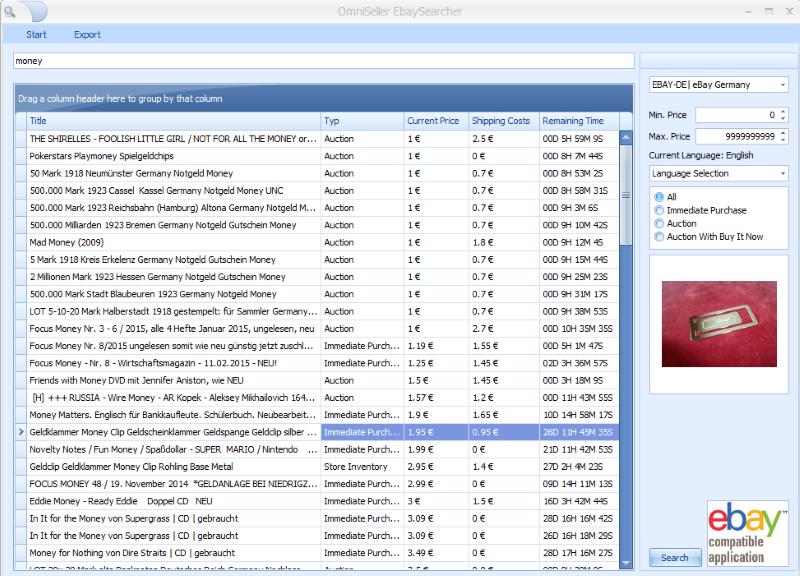Image resolution: width=800 pixels, height=576 pixels.
Task: Select 'THE SHIRELLES - FOOLISH LITTLE GIRL' row
Action: (317, 139)
